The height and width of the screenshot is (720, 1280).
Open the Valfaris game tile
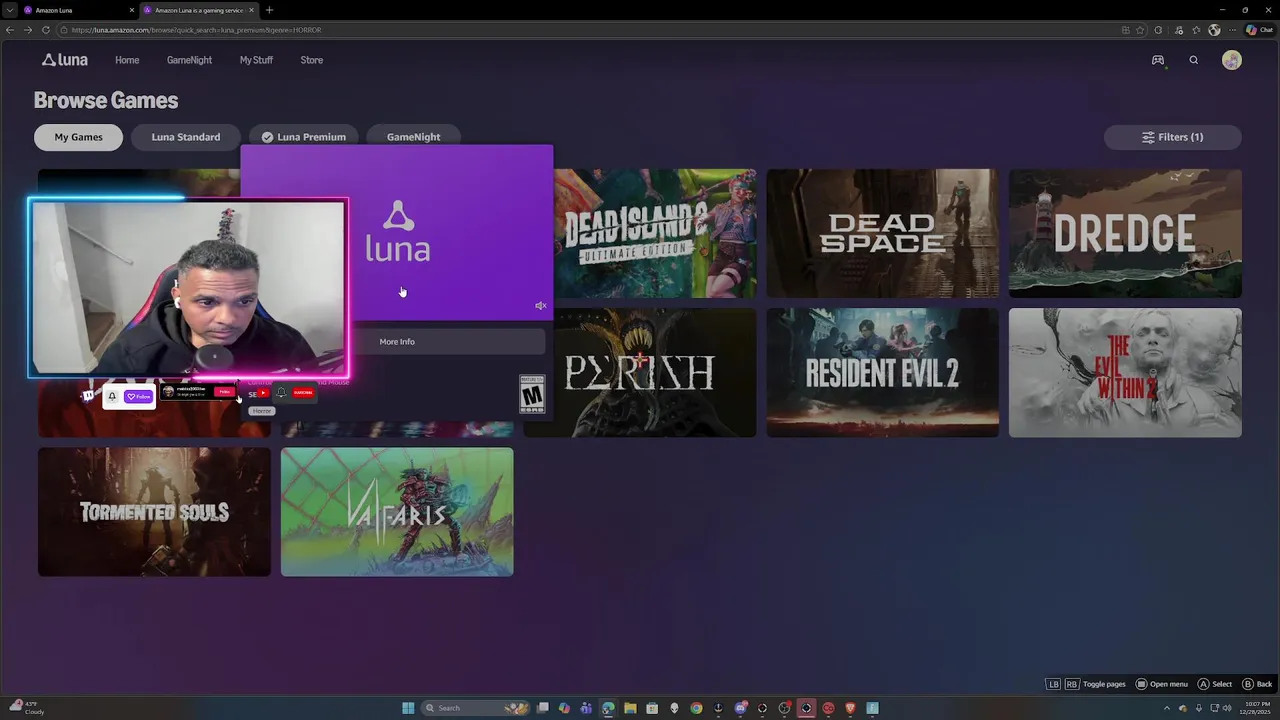coord(397,512)
